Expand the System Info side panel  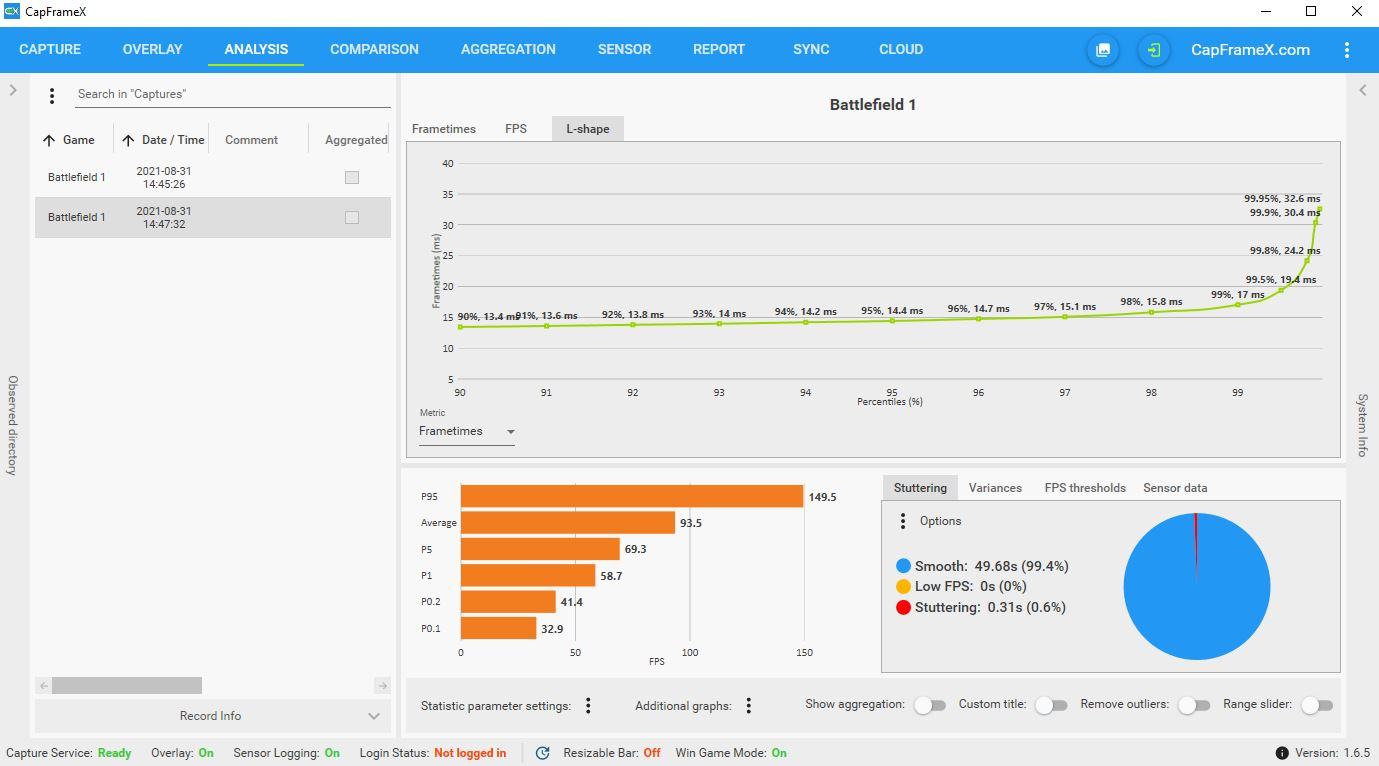pos(1363,90)
